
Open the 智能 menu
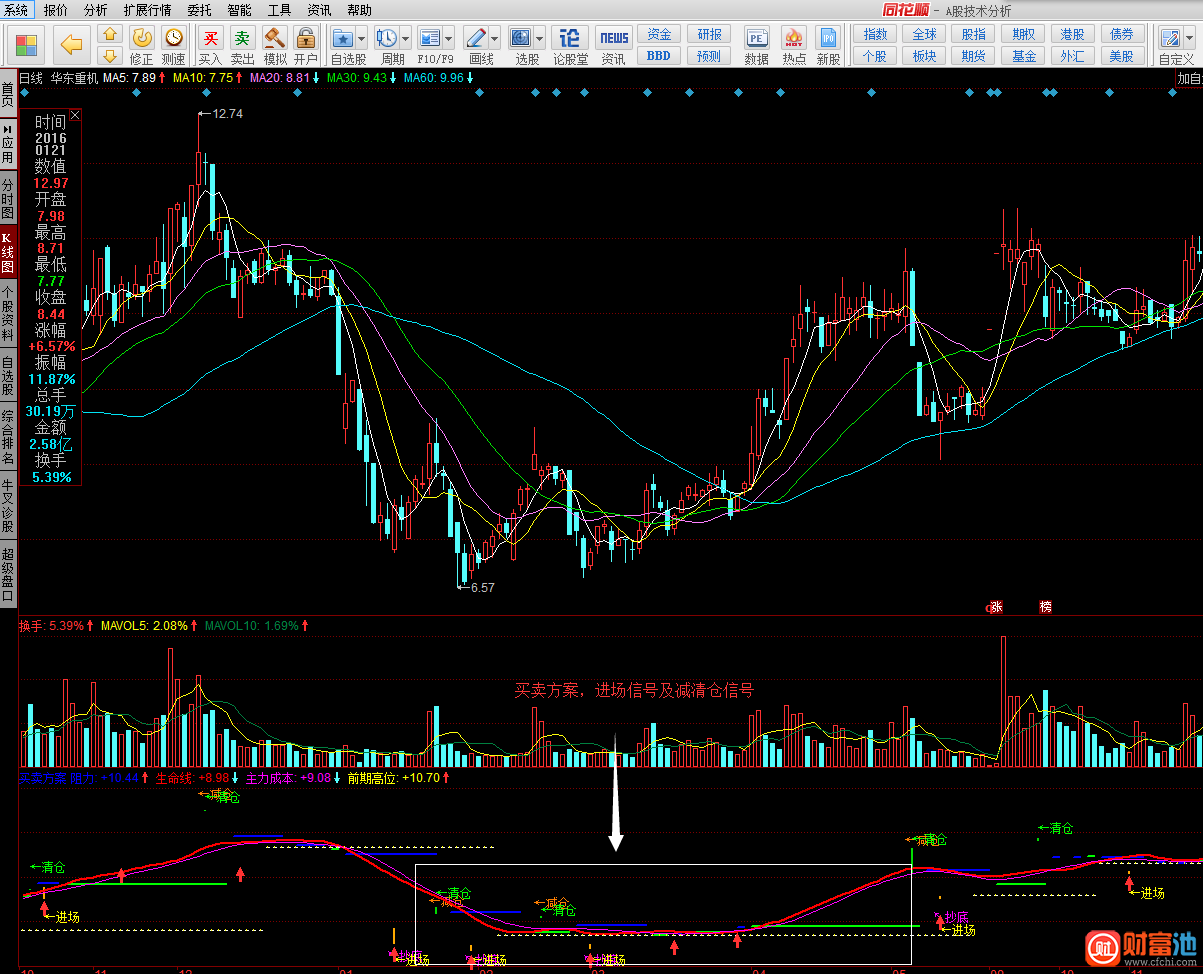pyautogui.click(x=239, y=10)
